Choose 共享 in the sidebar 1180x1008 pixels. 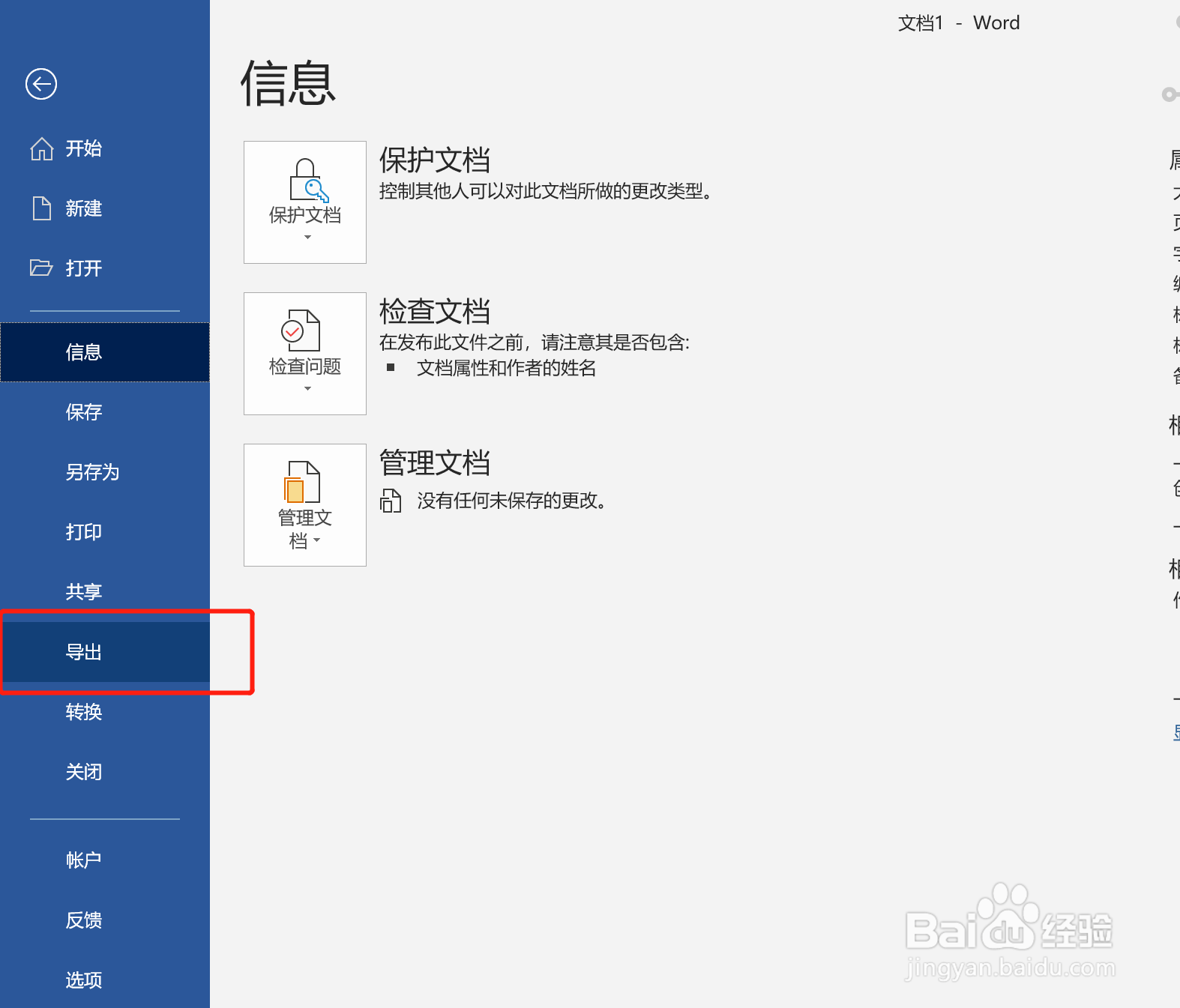[x=105, y=592]
